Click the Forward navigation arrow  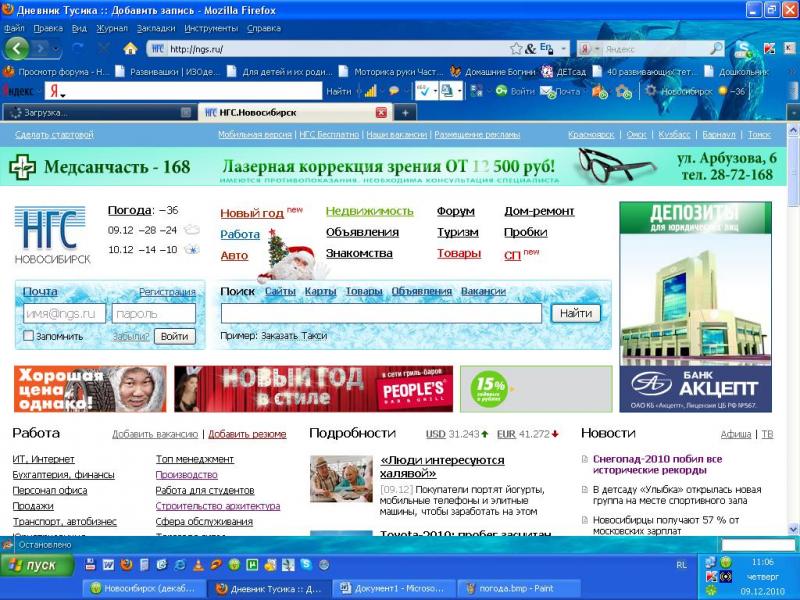point(39,49)
